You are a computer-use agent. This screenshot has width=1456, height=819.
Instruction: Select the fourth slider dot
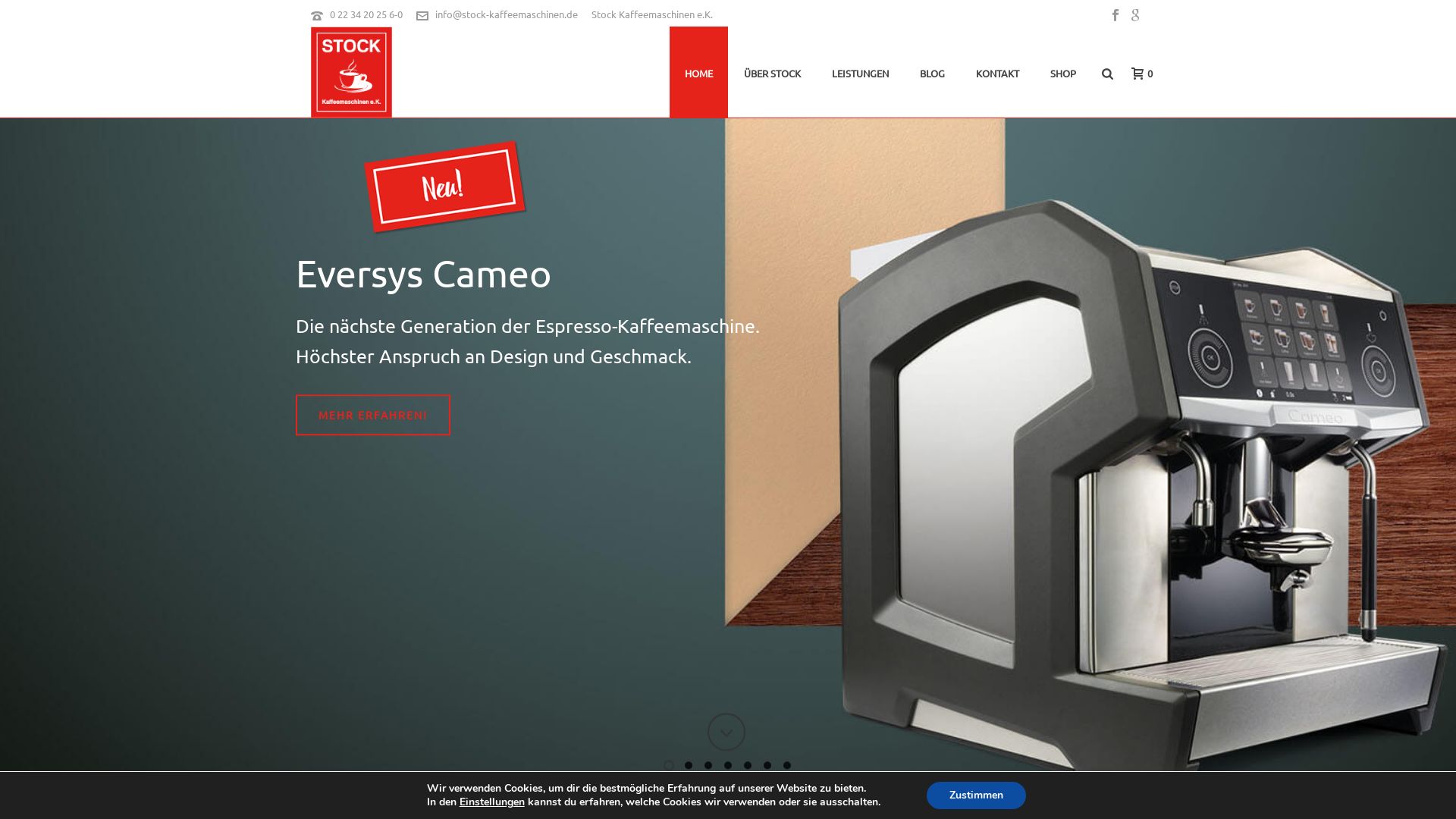(x=728, y=765)
